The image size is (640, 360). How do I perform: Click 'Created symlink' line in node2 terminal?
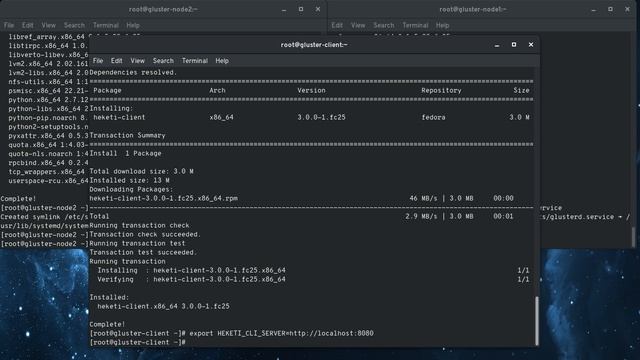pyautogui.click(x=44, y=217)
